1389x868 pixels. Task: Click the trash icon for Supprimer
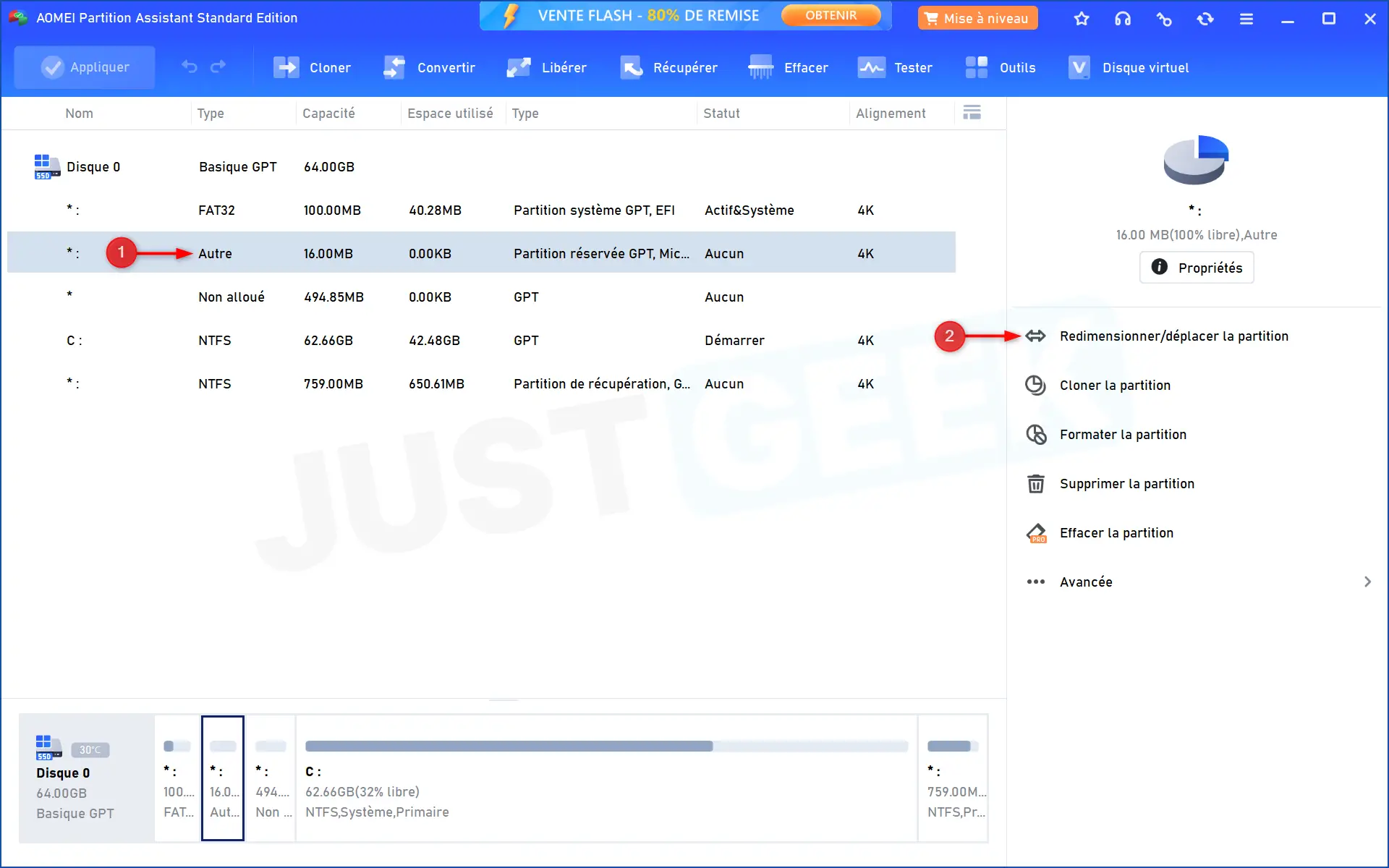click(x=1036, y=484)
